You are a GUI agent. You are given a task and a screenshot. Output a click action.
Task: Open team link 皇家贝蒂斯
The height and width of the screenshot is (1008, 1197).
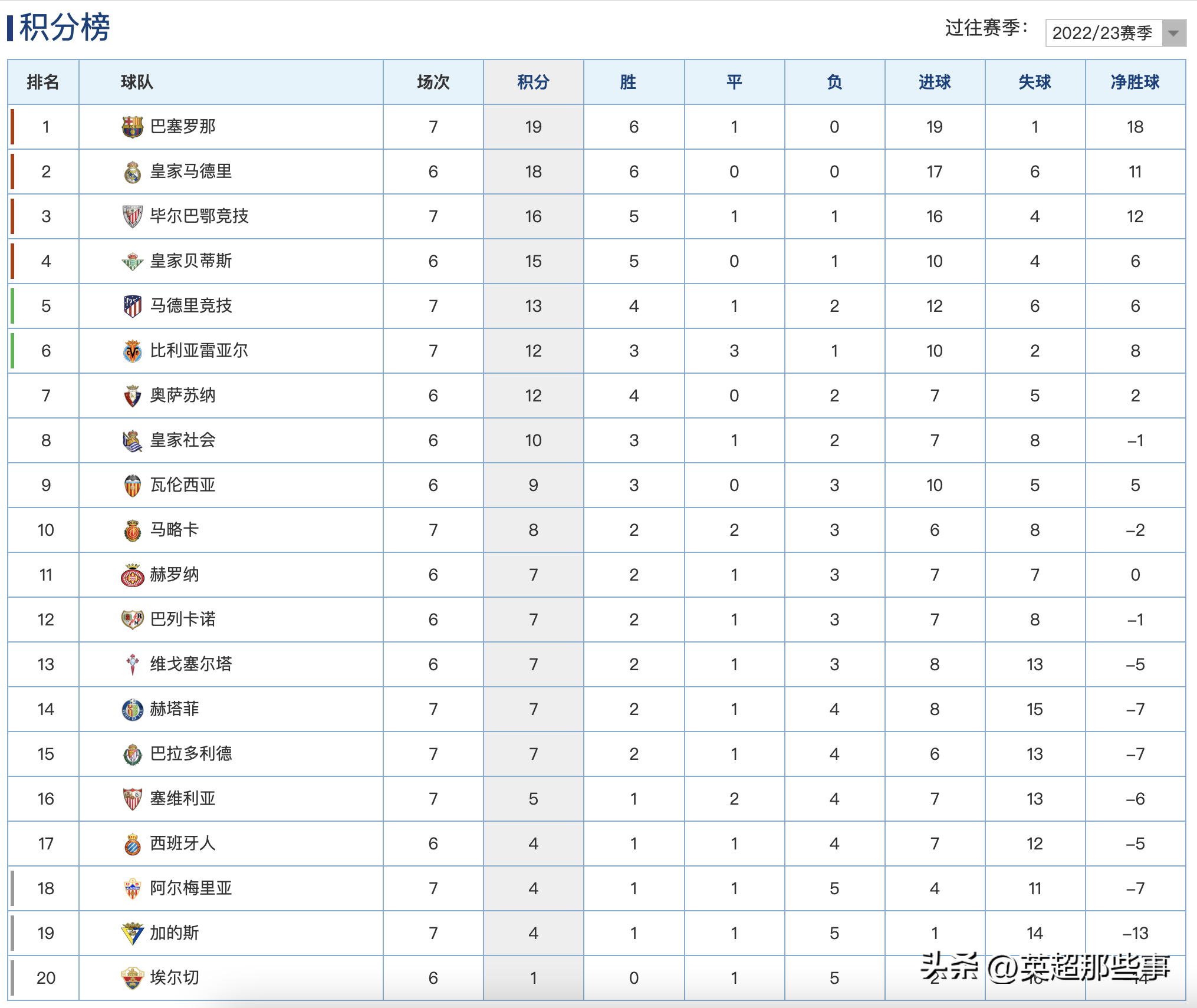(x=191, y=261)
